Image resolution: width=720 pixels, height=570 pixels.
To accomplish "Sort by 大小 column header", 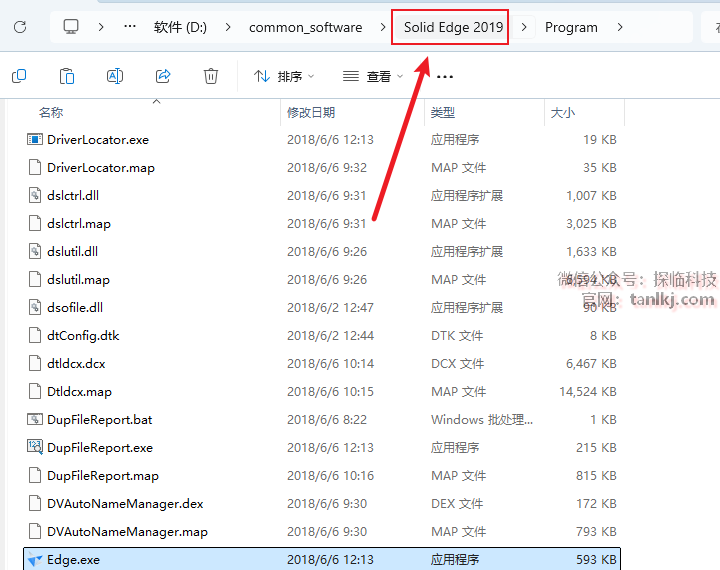I will [x=562, y=113].
